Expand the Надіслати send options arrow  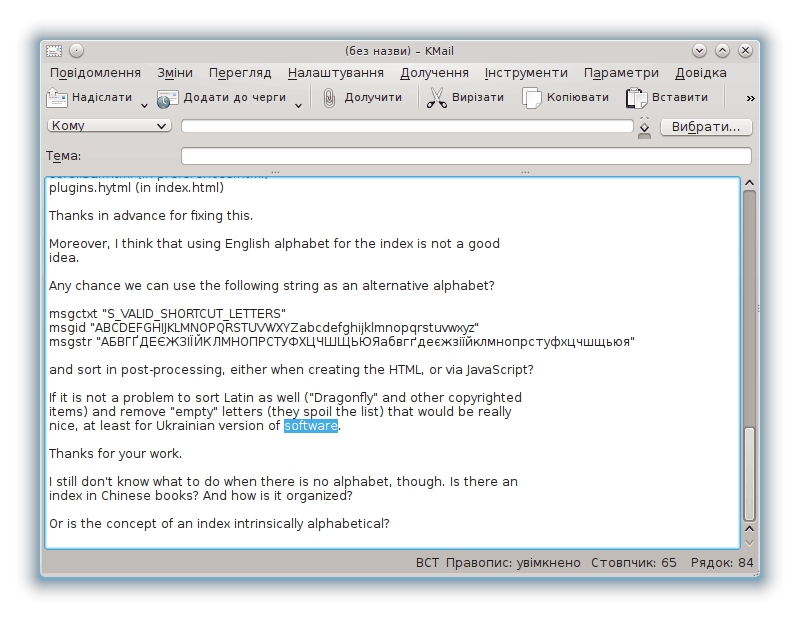(x=144, y=104)
